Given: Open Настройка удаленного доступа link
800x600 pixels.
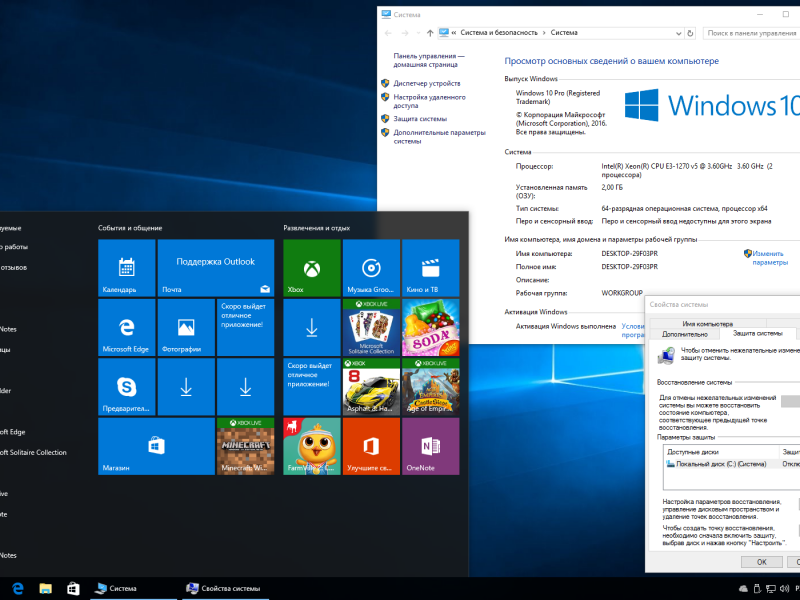Looking at the screenshot, I should tap(429, 101).
